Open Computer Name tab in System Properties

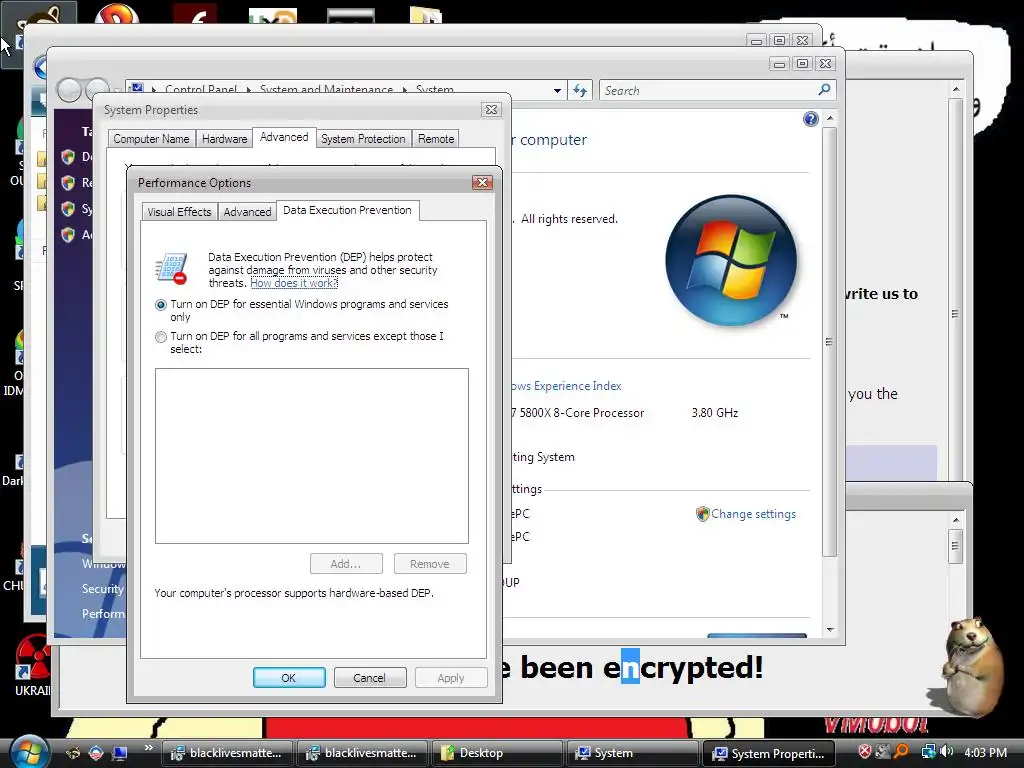151,138
